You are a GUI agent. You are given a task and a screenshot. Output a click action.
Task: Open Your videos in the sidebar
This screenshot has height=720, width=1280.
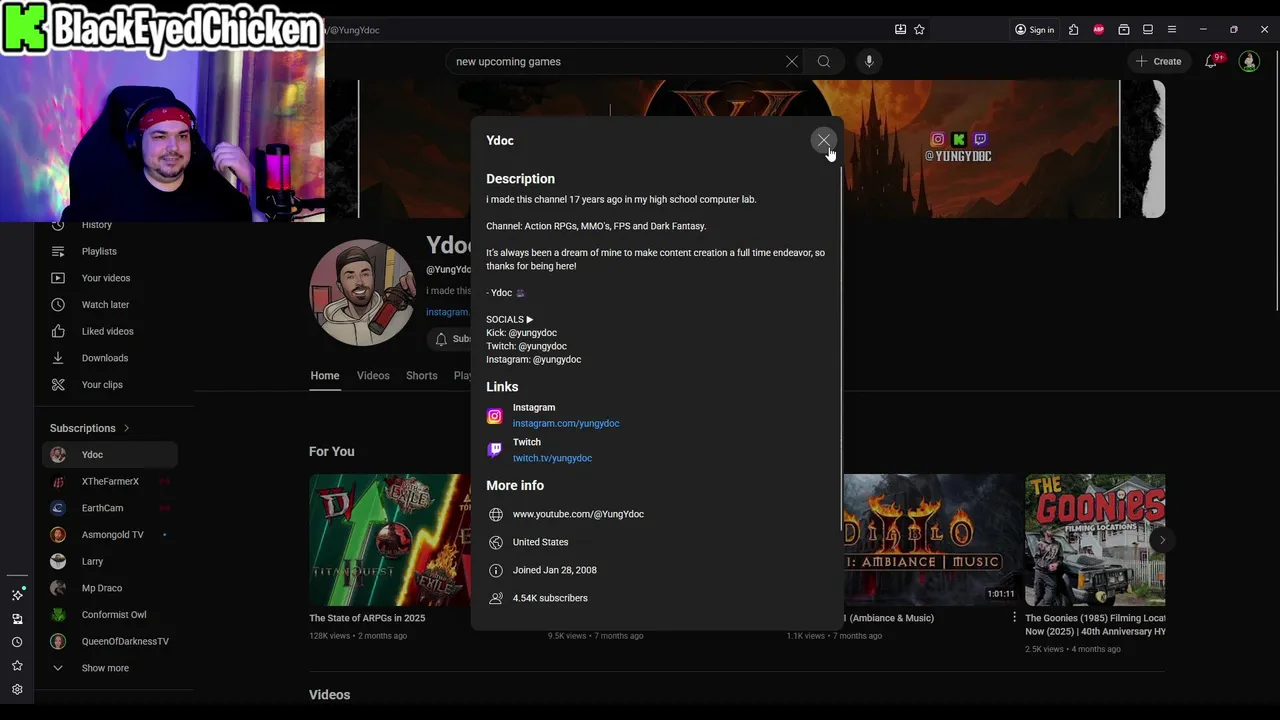tap(110, 278)
